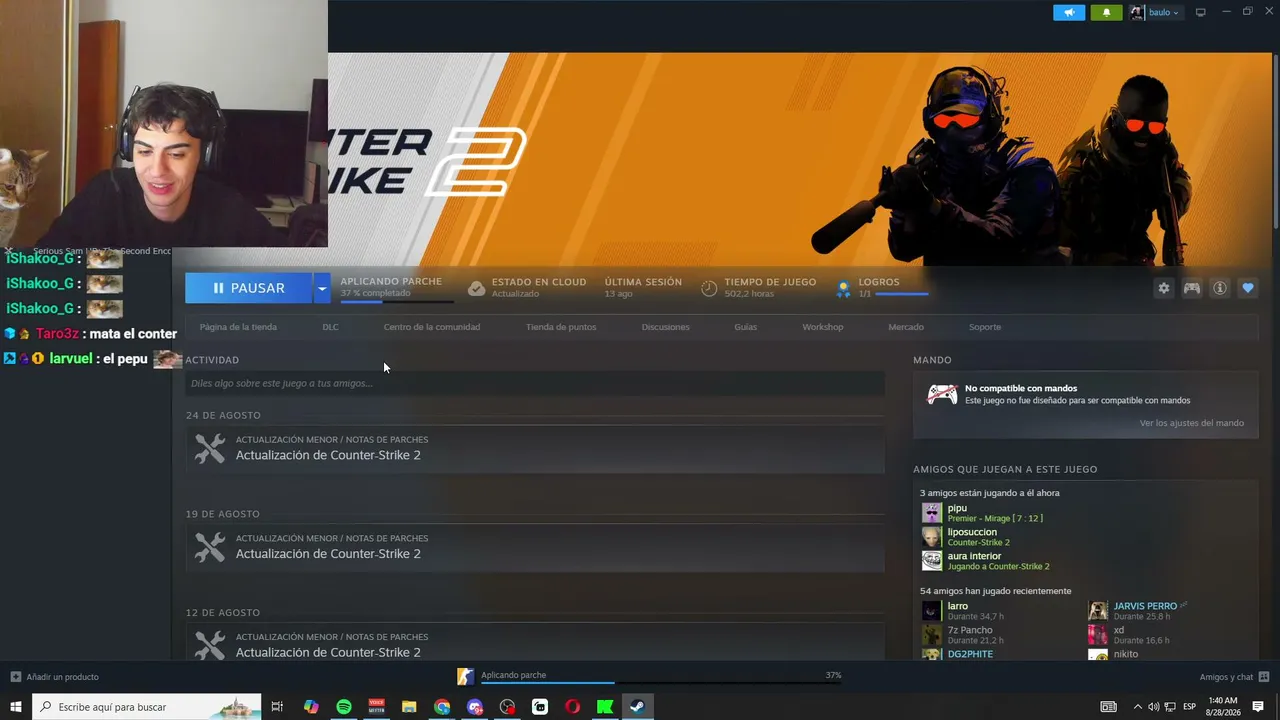Open the DLC tab

point(330,327)
